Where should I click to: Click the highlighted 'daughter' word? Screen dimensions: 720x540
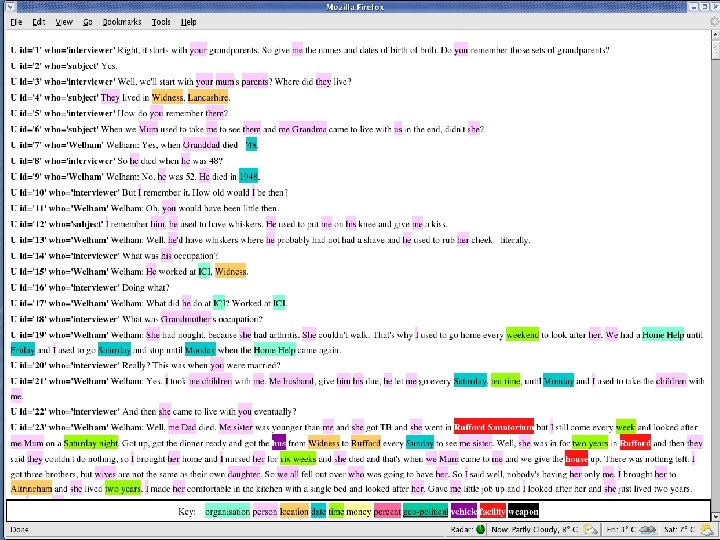click(x=243, y=474)
